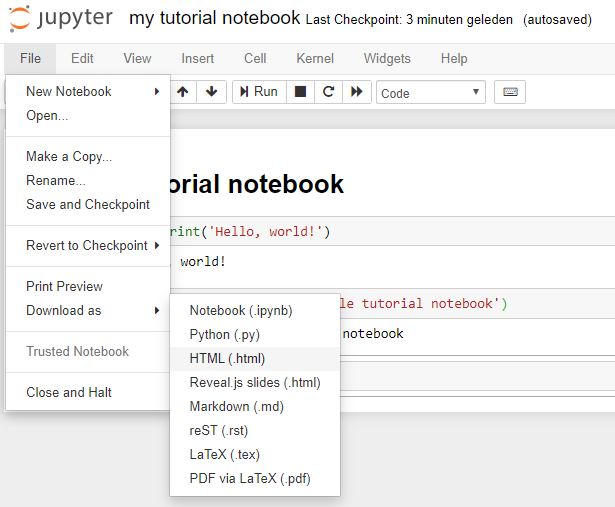Open the Kernel menu
The height and width of the screenshot is (507, 615).
click(x=315, y=58)
